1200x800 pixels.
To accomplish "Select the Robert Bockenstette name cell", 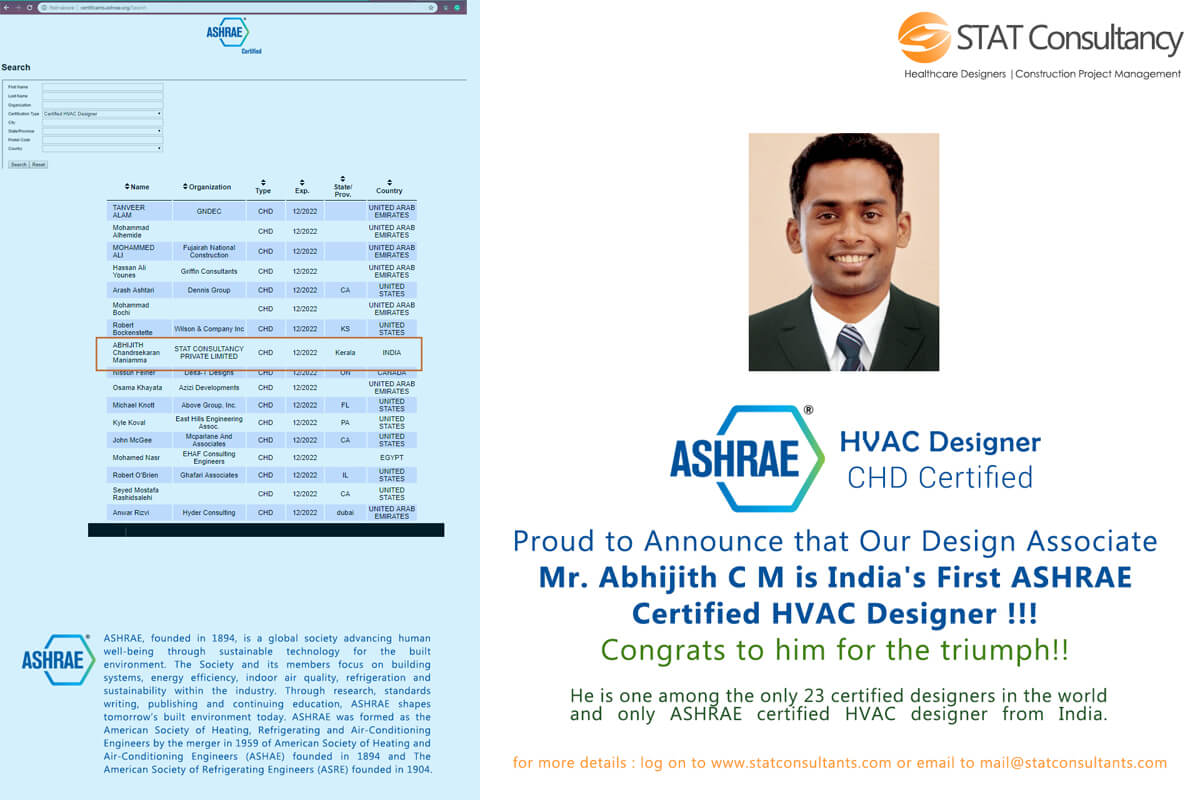I will (133, 328).
